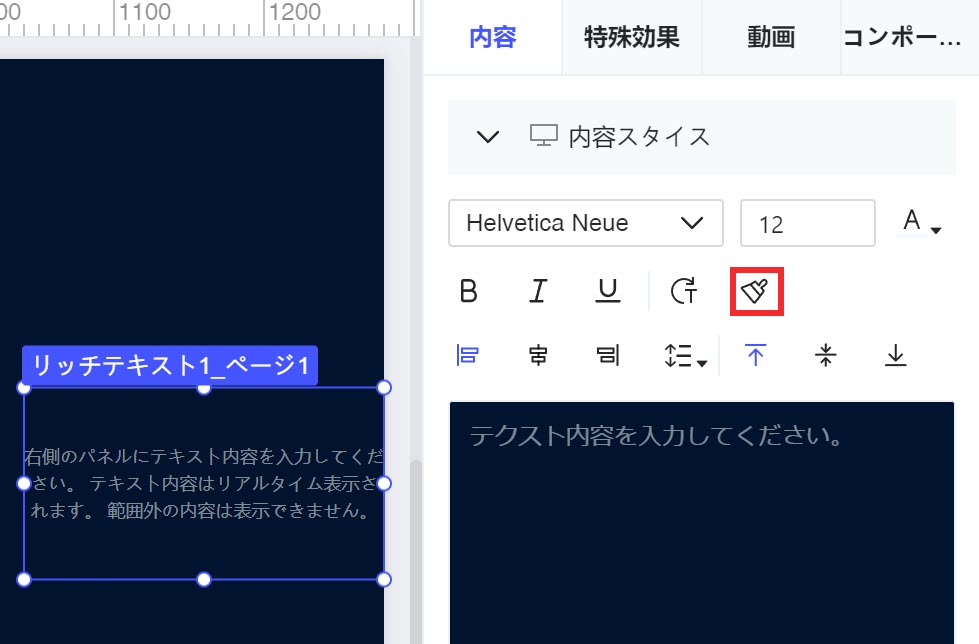Click the clear formatting brush icon

[755, 292]
